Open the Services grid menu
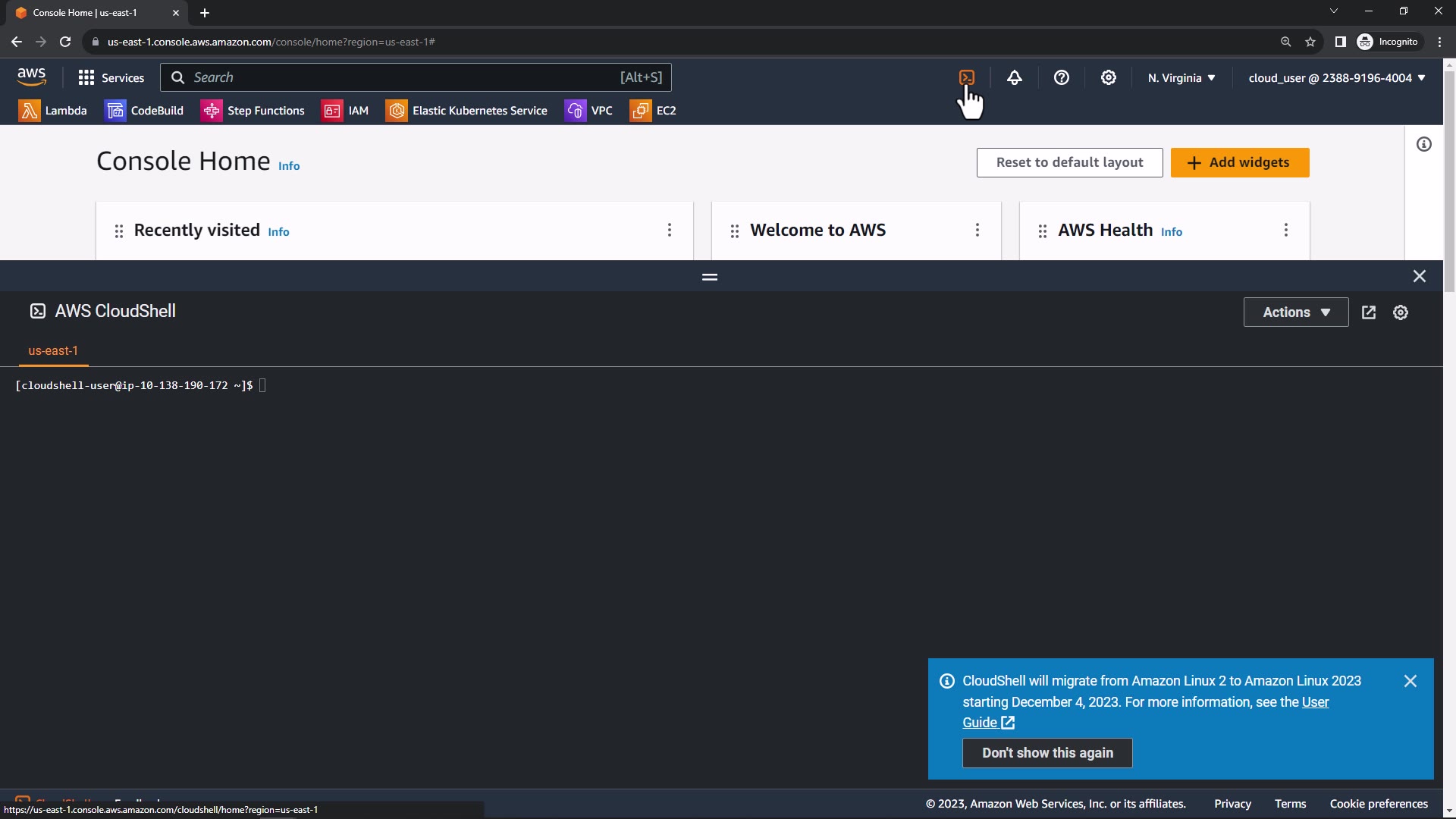The image size is (1456, 819). (111, 77)
